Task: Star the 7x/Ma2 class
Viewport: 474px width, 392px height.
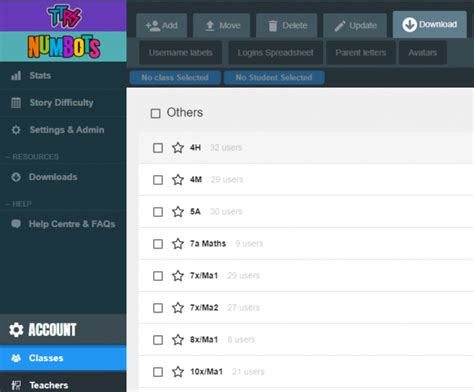Action: 178,307
